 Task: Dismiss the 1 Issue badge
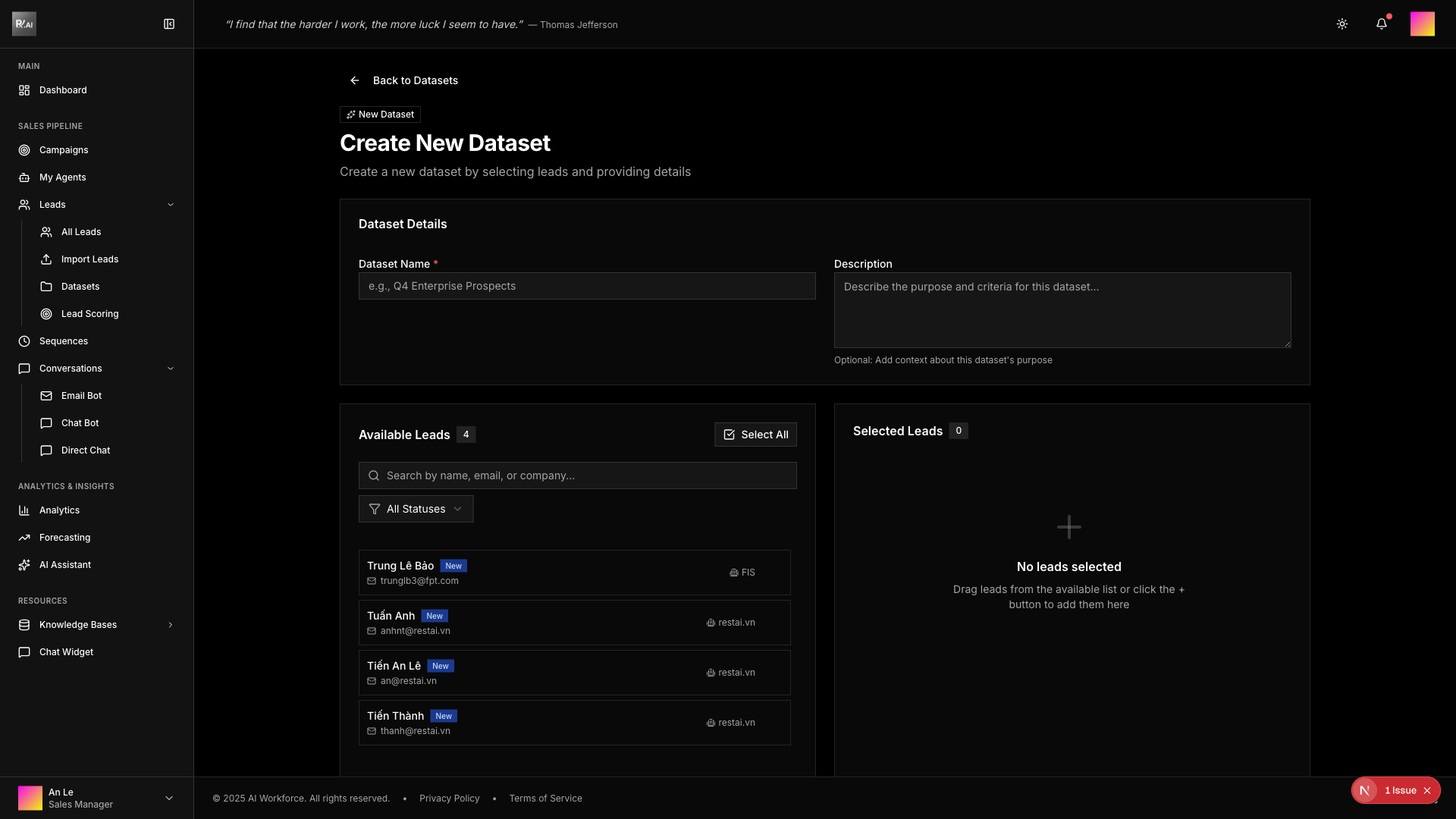[1427, 790]
